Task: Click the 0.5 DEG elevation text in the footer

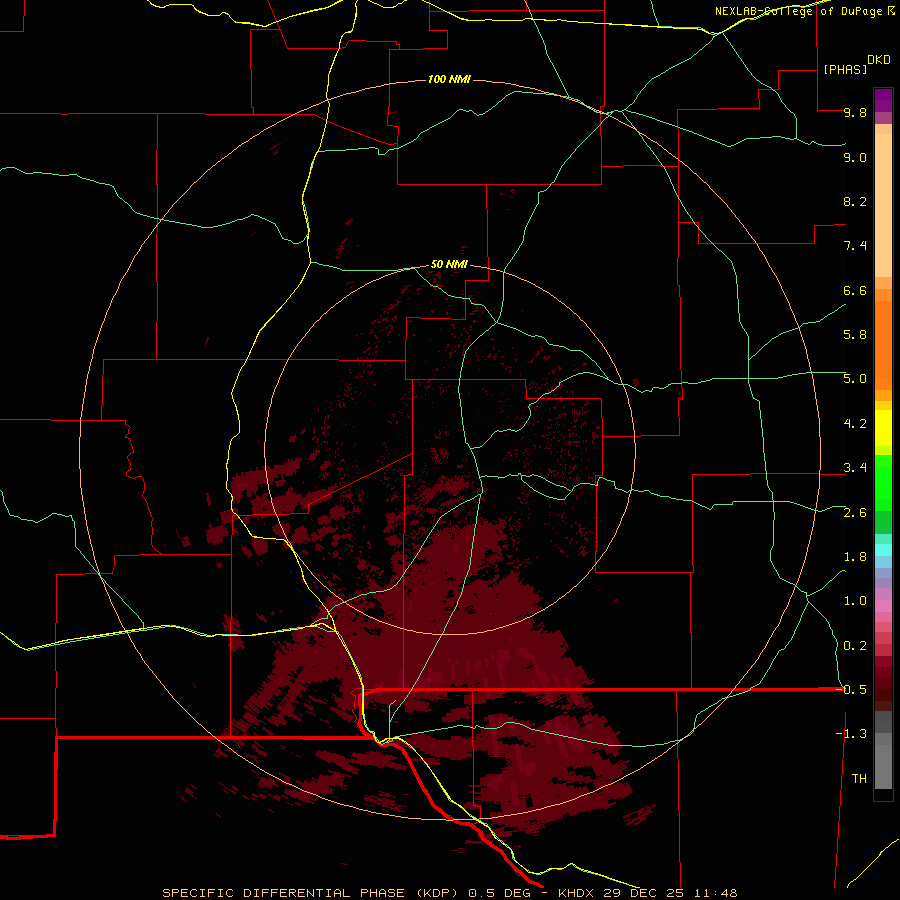Action: click(x=499, y=893)
